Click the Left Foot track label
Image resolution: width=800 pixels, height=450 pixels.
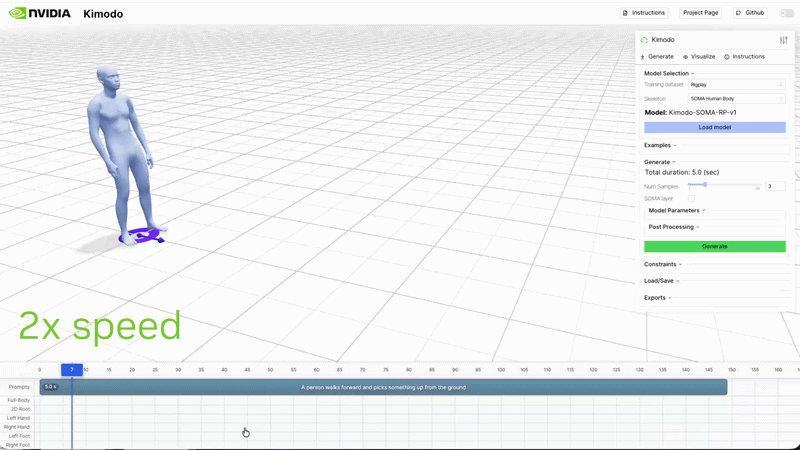point(19,436)
